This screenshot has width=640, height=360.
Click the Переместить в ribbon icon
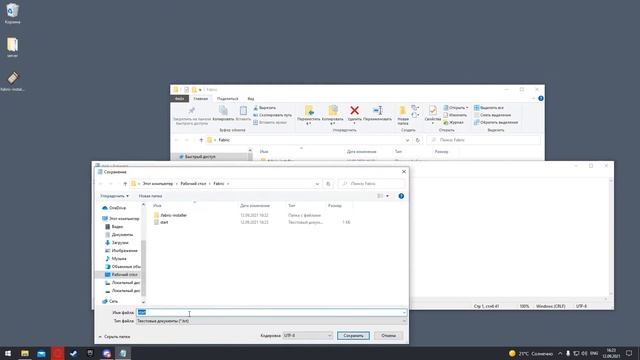309,111
